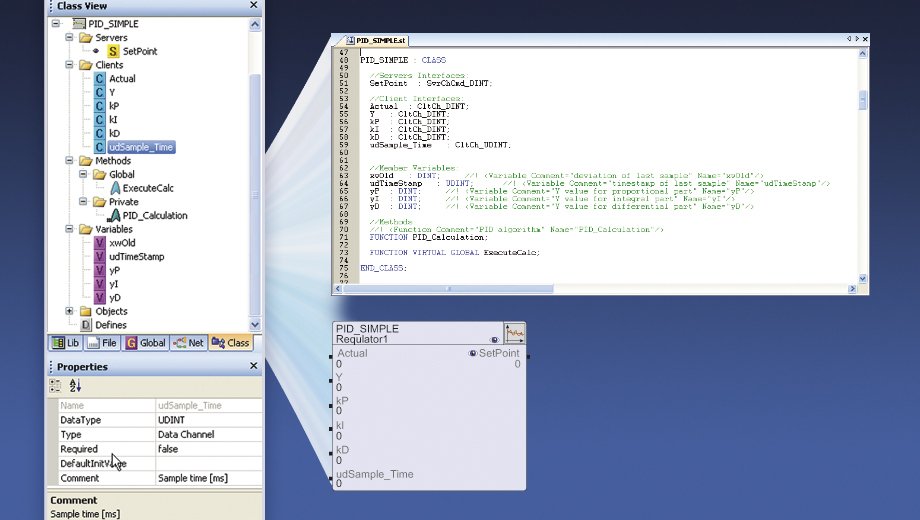The image size is (920, 520).
Task: Click the Defines D icon
Action: [86, 325]
